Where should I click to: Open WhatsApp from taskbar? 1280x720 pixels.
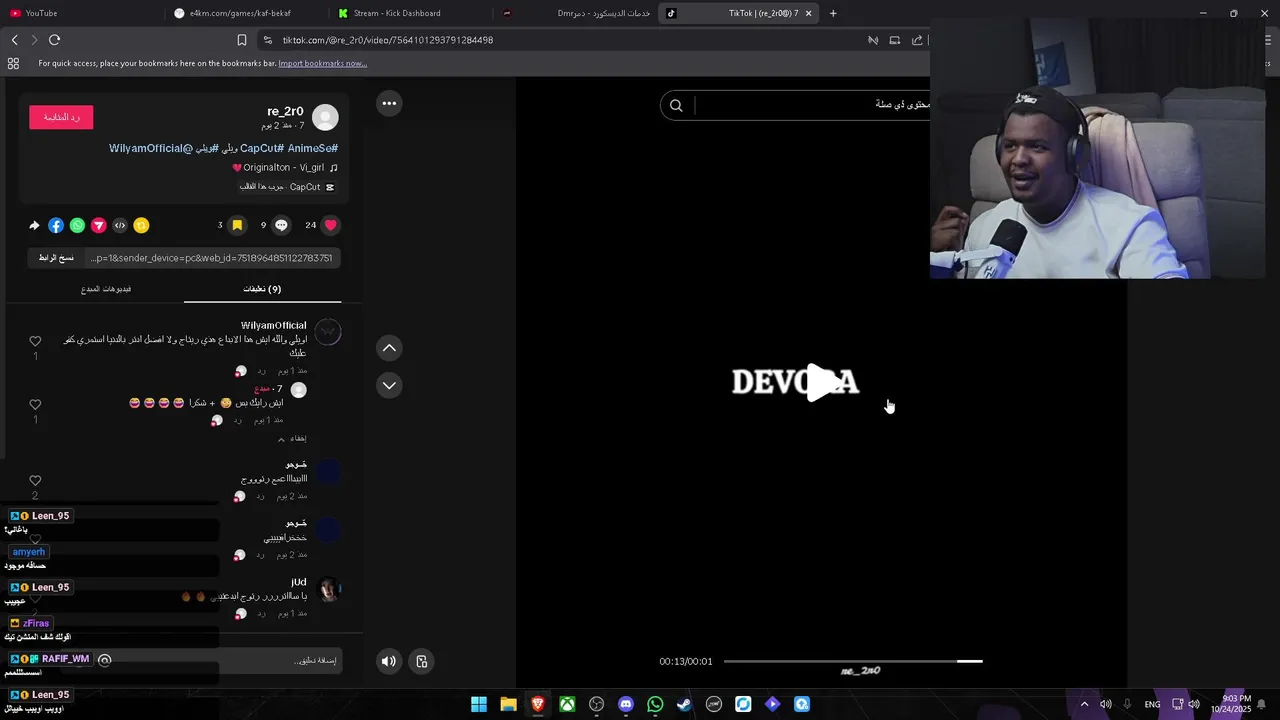[x=655, y=704]
